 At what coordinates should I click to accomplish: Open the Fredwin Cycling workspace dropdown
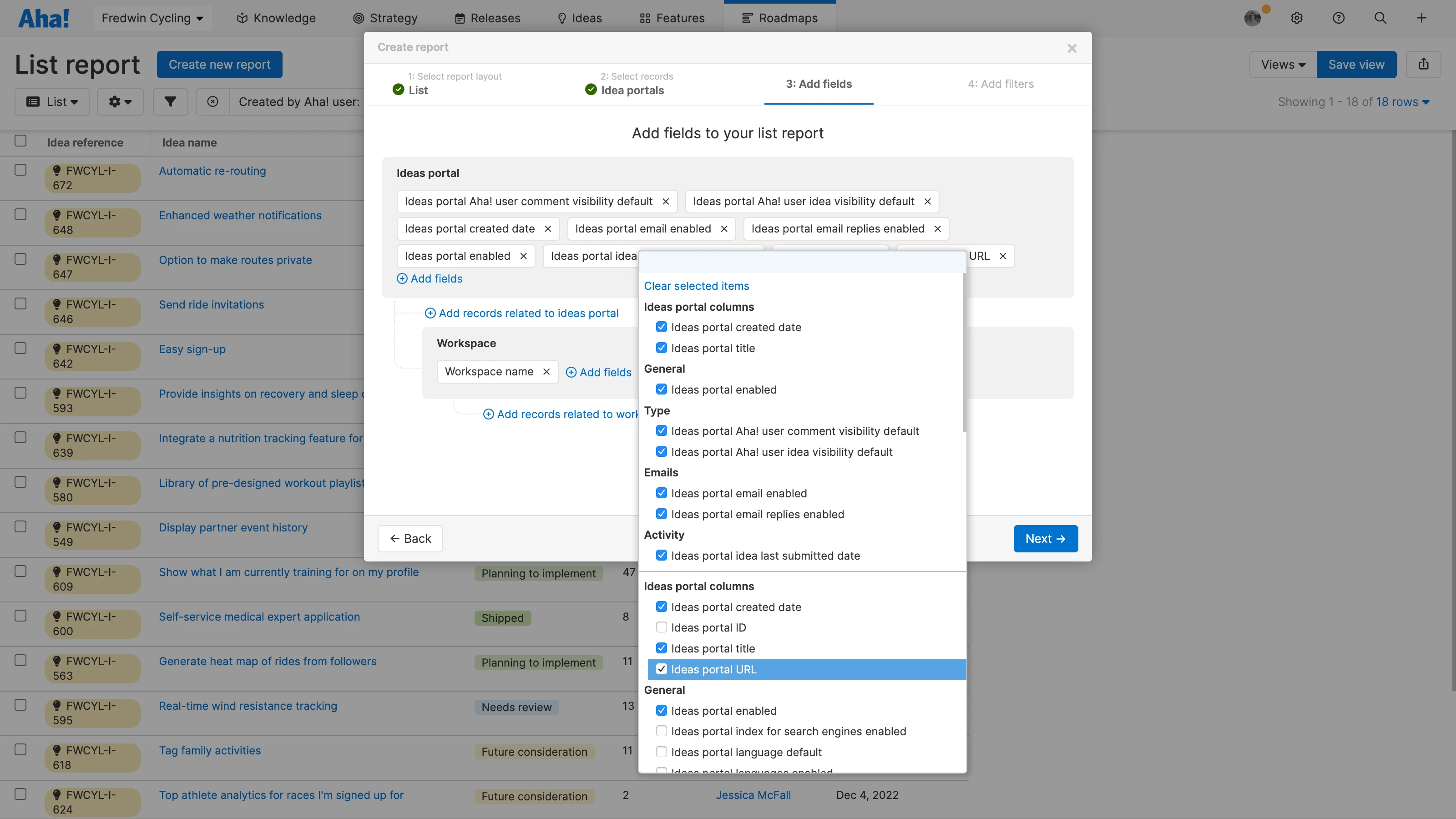pos(152,18)
